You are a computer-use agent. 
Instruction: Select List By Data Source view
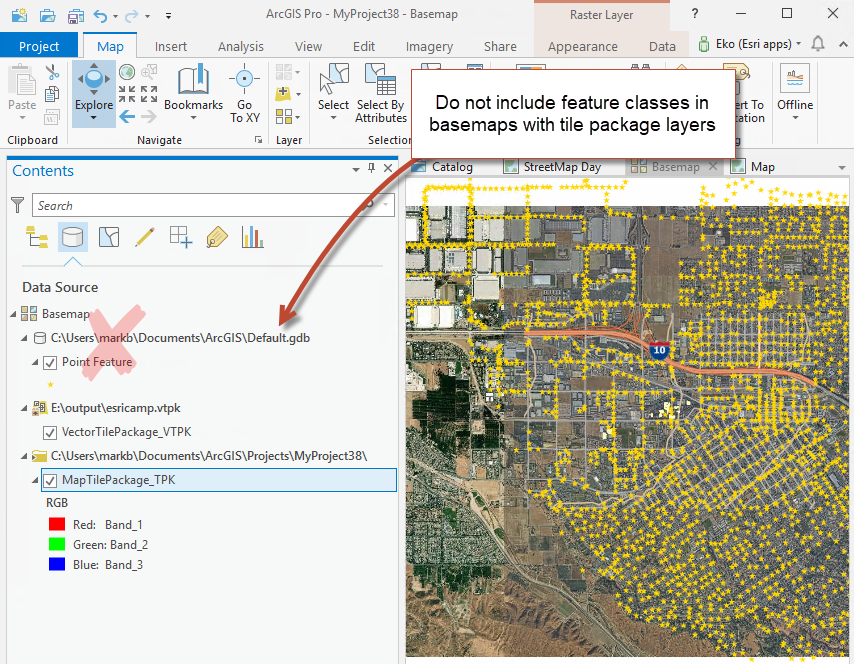click(x=72, y=237)
